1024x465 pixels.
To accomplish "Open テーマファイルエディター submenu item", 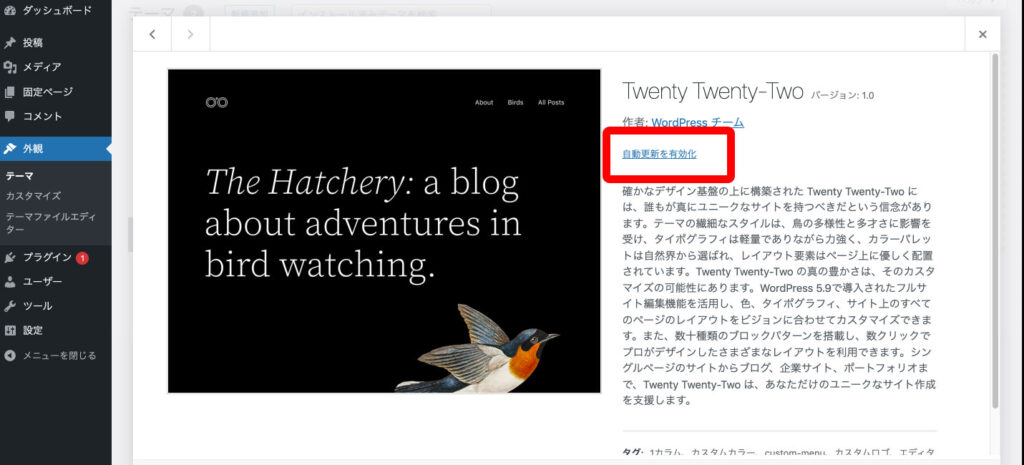I will click(x=48, y=223).
